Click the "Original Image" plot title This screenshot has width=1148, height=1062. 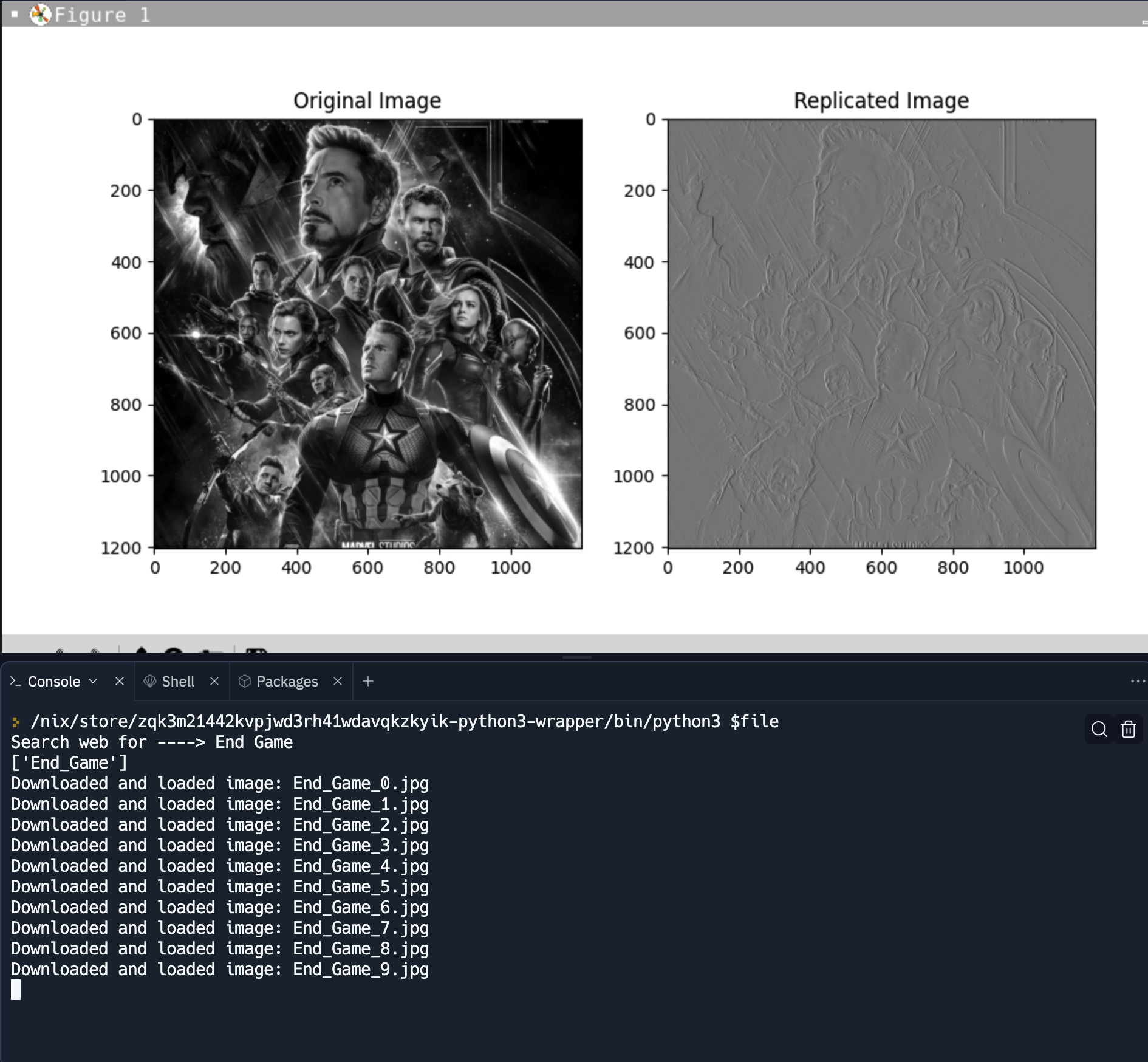(367, 100)
